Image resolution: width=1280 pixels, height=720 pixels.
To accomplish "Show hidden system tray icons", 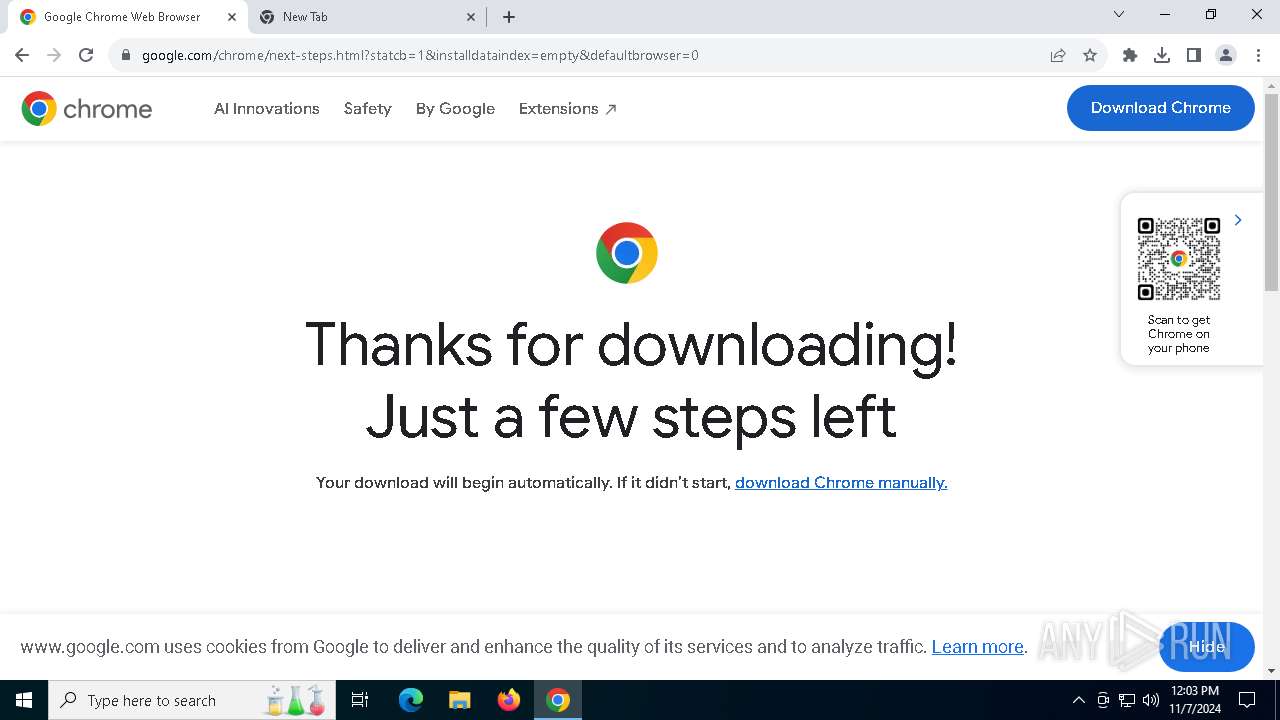I will (1078, 700).
